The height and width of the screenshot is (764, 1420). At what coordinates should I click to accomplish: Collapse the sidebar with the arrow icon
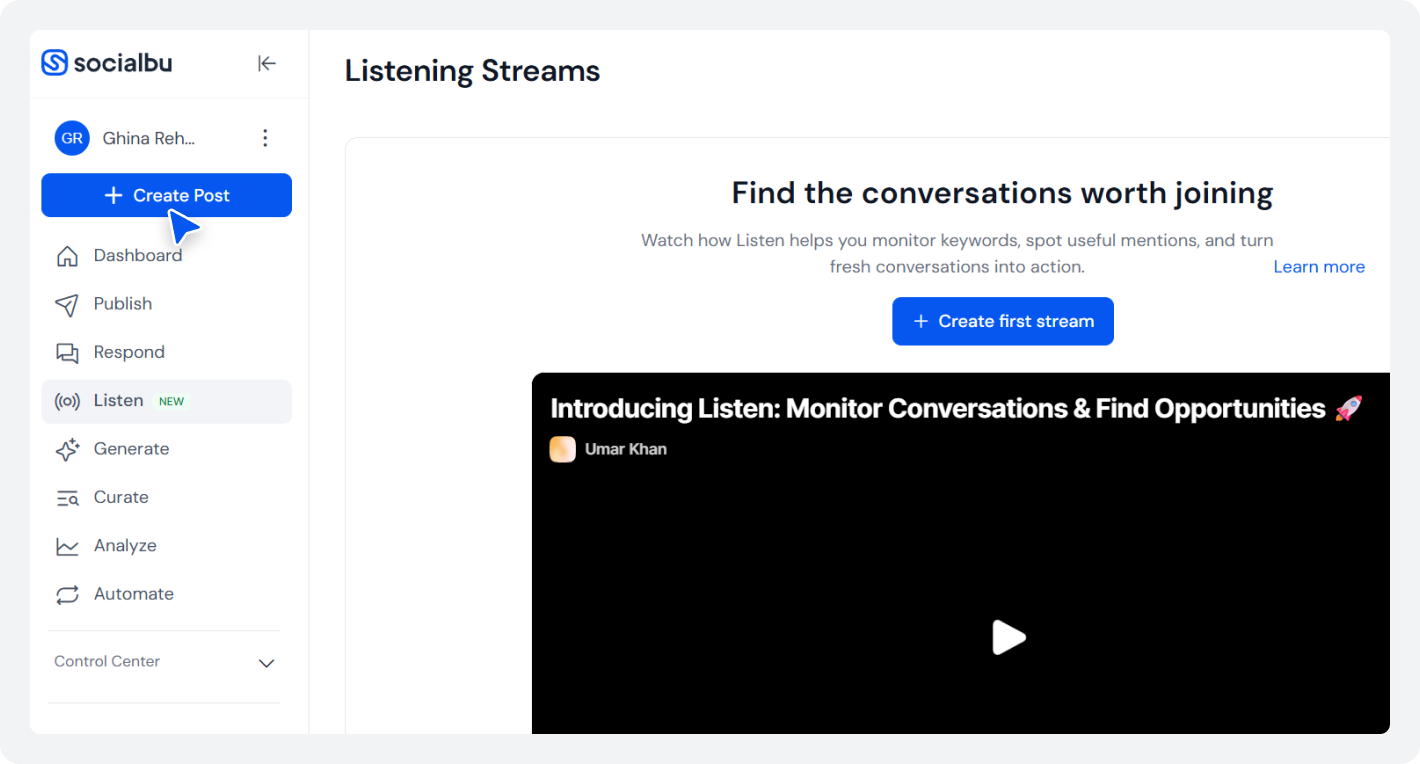point(266,63)
